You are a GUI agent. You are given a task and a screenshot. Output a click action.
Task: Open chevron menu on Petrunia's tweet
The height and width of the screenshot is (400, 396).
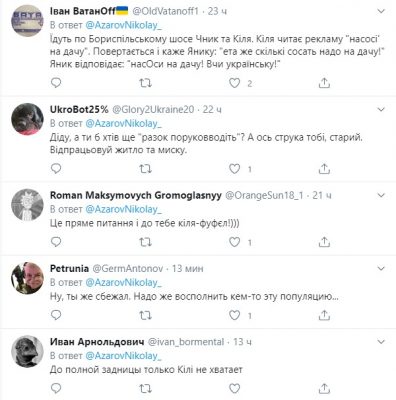tap(381, 268)
